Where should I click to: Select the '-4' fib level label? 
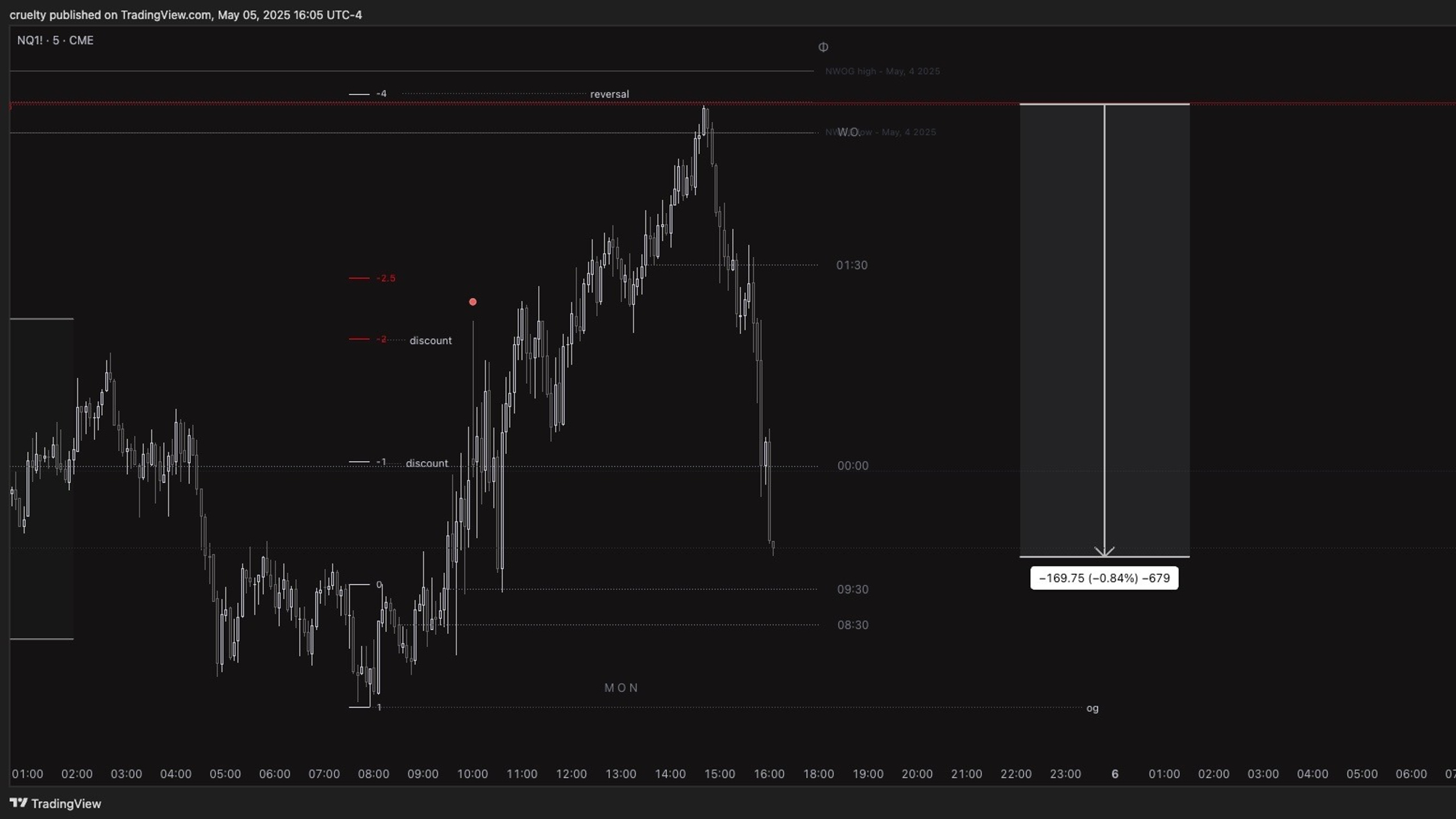tap(381, 94)
